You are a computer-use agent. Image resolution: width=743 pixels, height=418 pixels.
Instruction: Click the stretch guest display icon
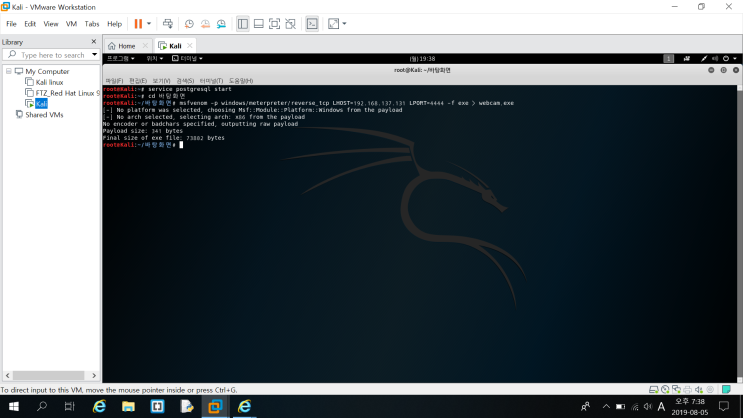(x=334, y=24)
